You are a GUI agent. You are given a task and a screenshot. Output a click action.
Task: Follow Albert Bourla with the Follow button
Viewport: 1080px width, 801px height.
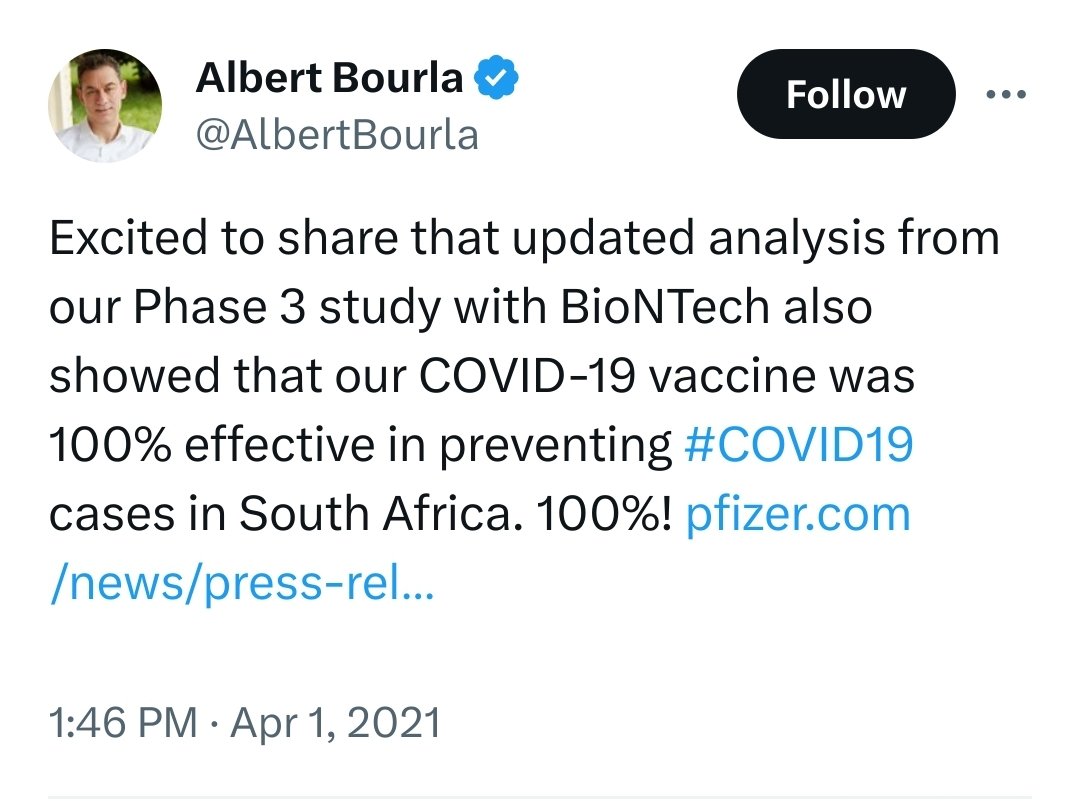846,94
